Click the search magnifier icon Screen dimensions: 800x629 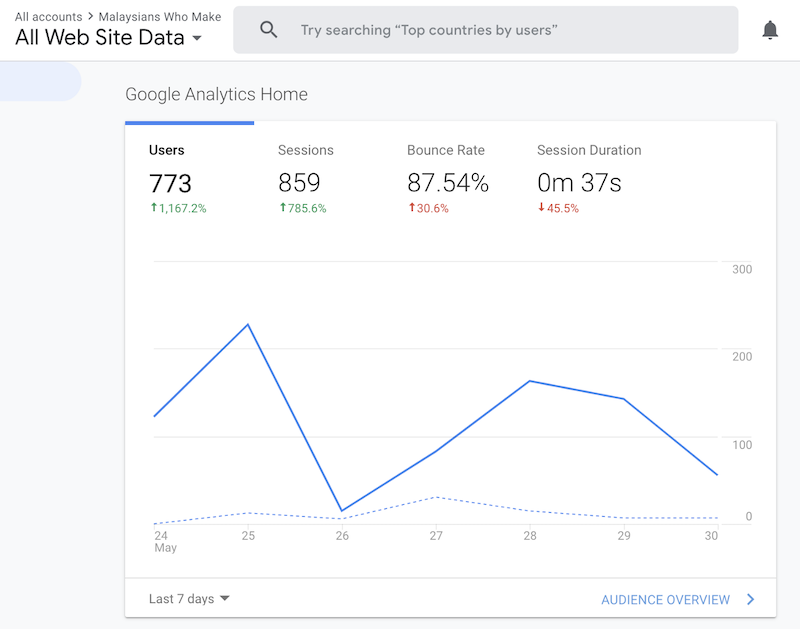(268, 30)
